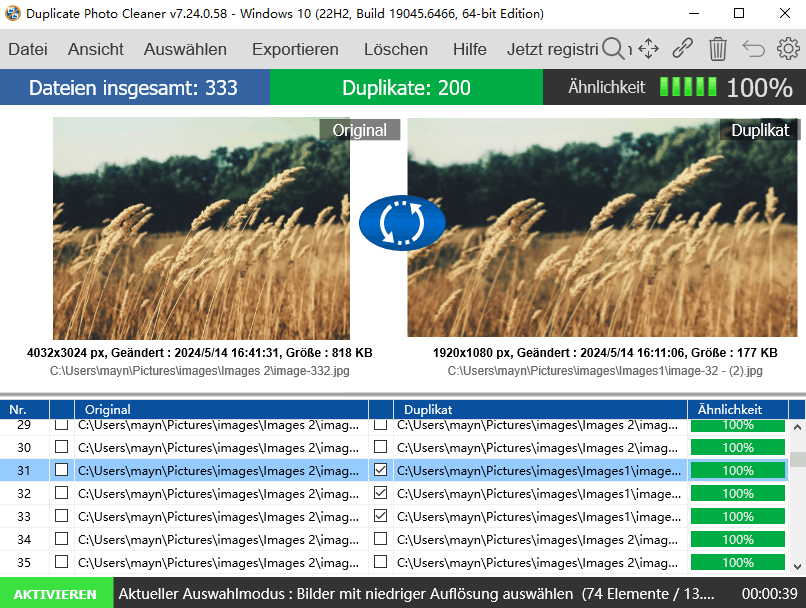Open the Löschen menu

[395, 48]
